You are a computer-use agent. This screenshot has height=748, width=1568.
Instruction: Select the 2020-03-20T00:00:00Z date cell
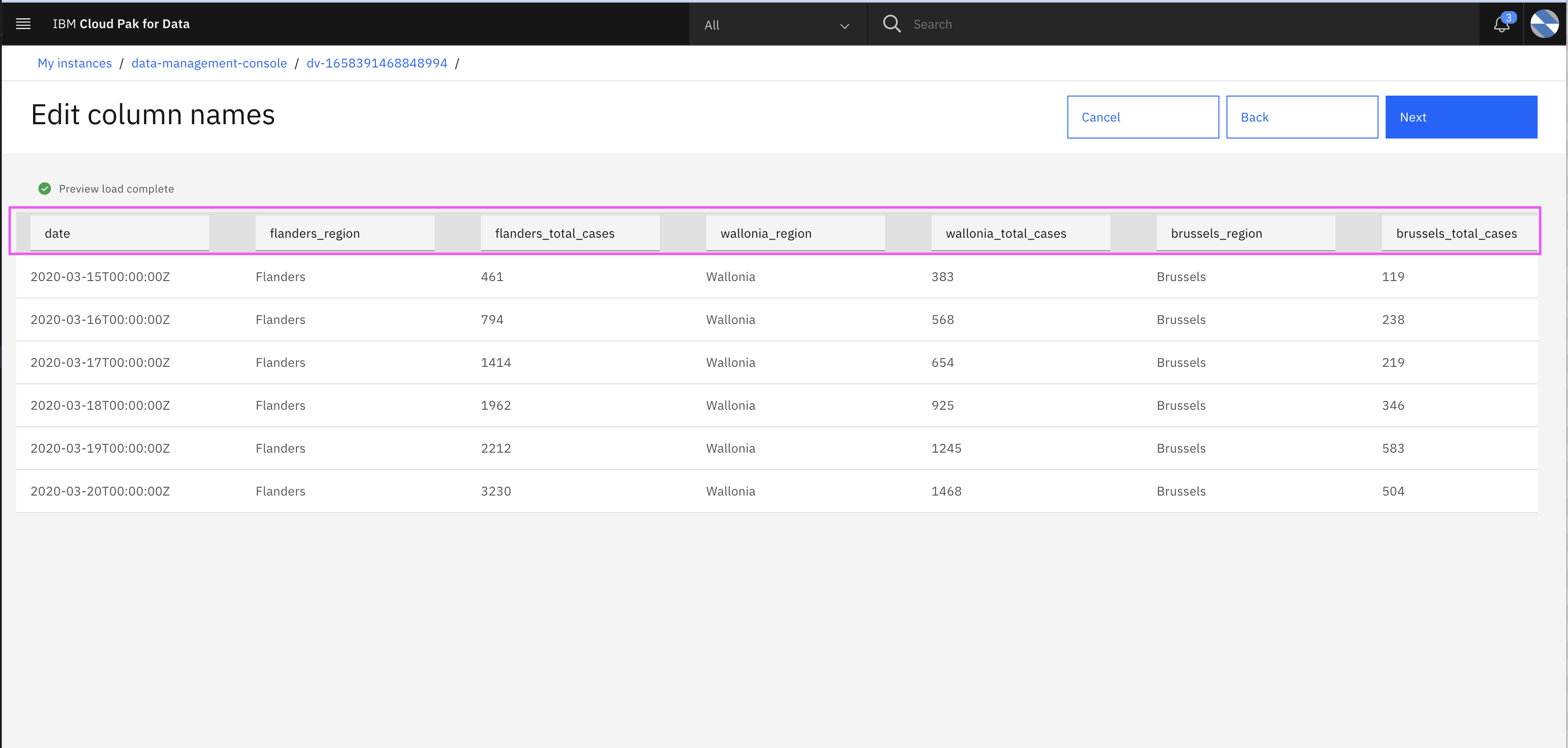[101, 491]
